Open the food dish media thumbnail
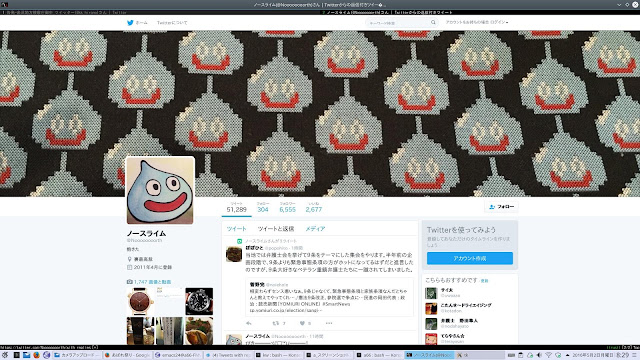This screenshot has width=640, height=360. 199,331
